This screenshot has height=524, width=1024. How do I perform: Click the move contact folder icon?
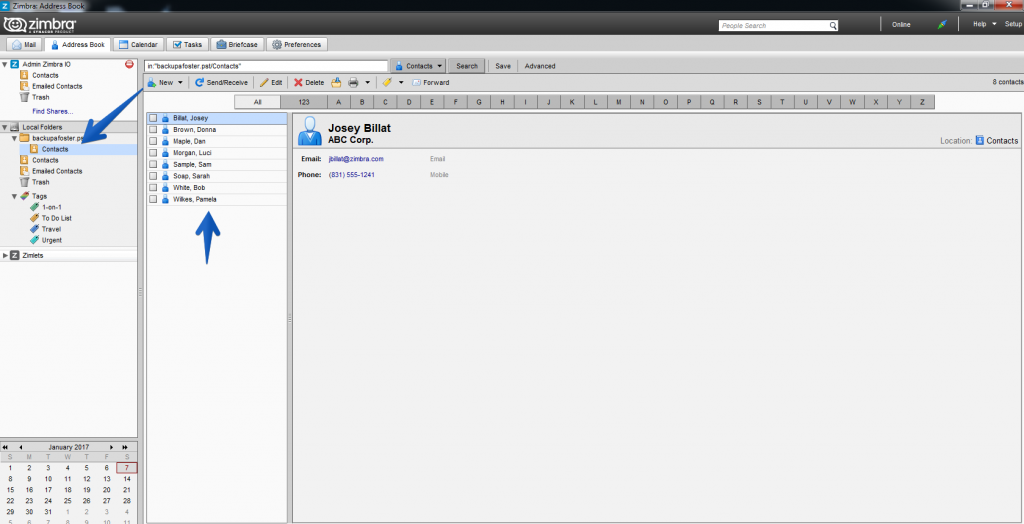point(336,83)
